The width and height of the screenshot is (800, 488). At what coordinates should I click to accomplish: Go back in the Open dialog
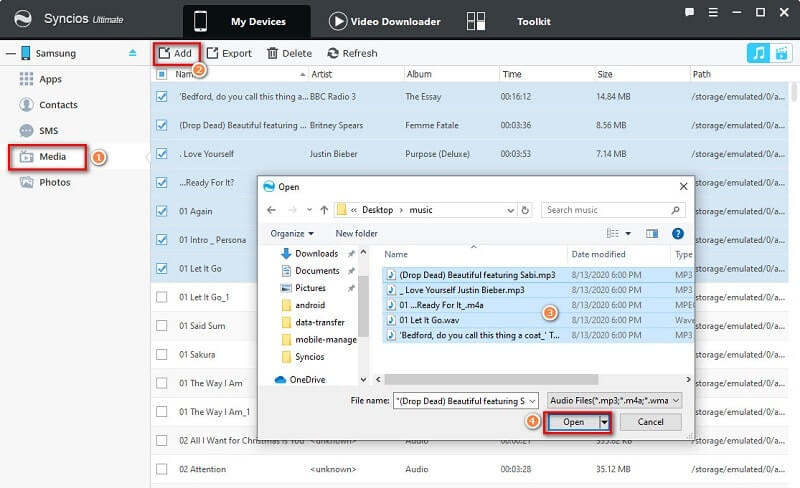point(271,210)
